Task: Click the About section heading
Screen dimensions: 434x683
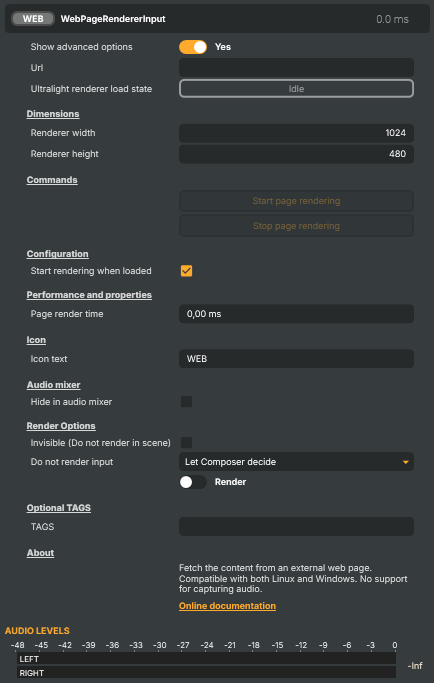Action: pyautogui.click(x=41, y=553)
